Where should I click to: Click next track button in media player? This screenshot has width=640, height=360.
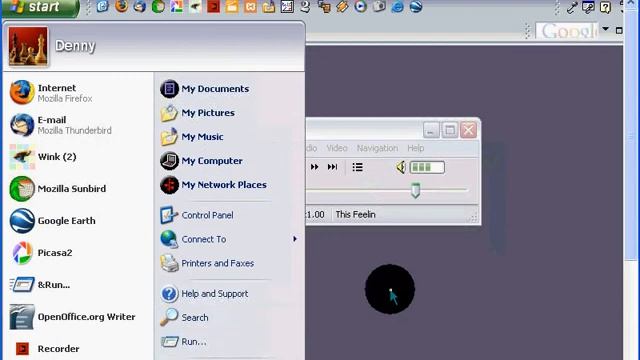[x=332, y=167]
